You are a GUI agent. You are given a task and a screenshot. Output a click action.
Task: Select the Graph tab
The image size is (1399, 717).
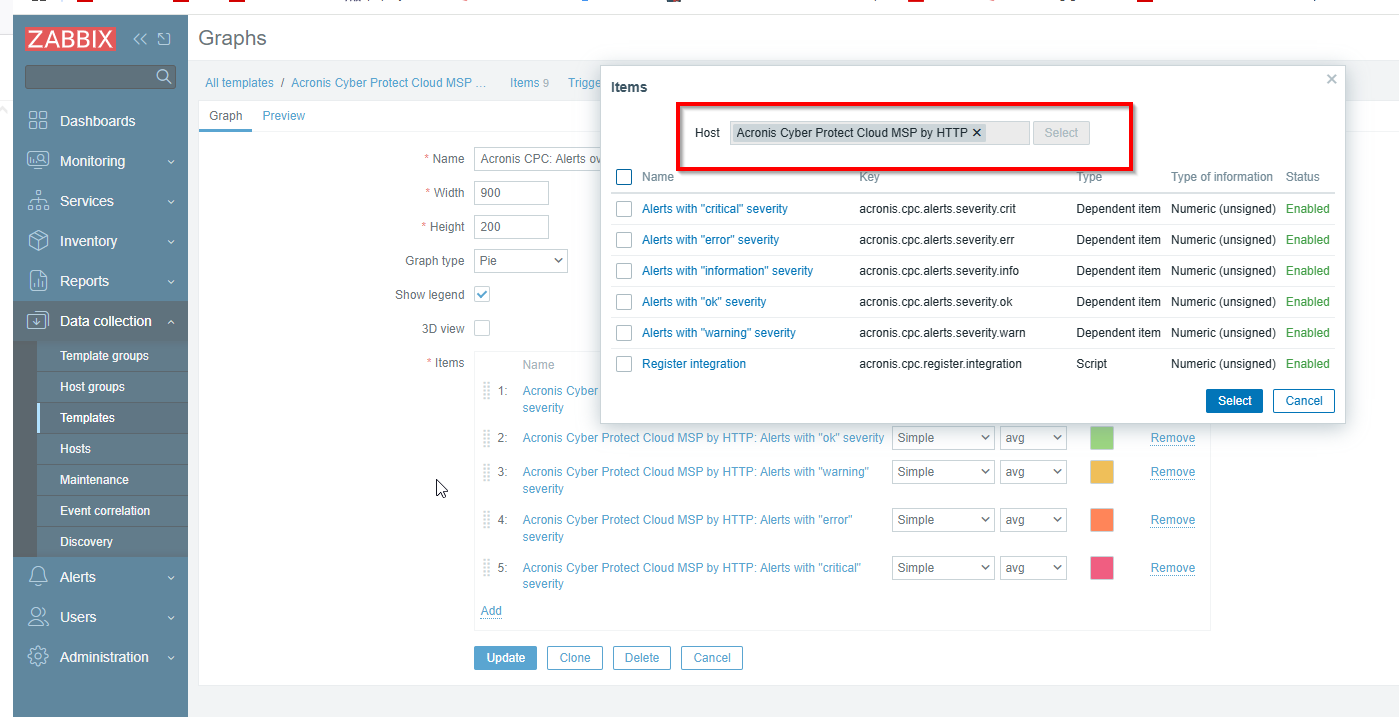(226, 116)
